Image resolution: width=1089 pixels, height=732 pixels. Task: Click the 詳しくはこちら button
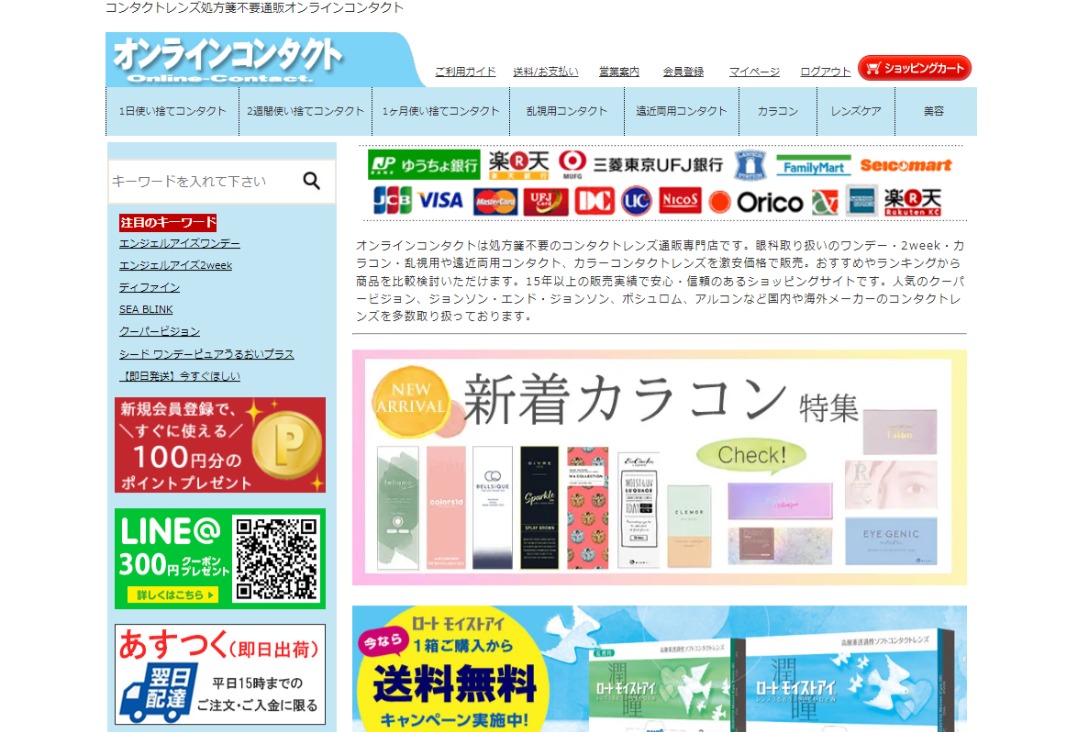point(172,595)
